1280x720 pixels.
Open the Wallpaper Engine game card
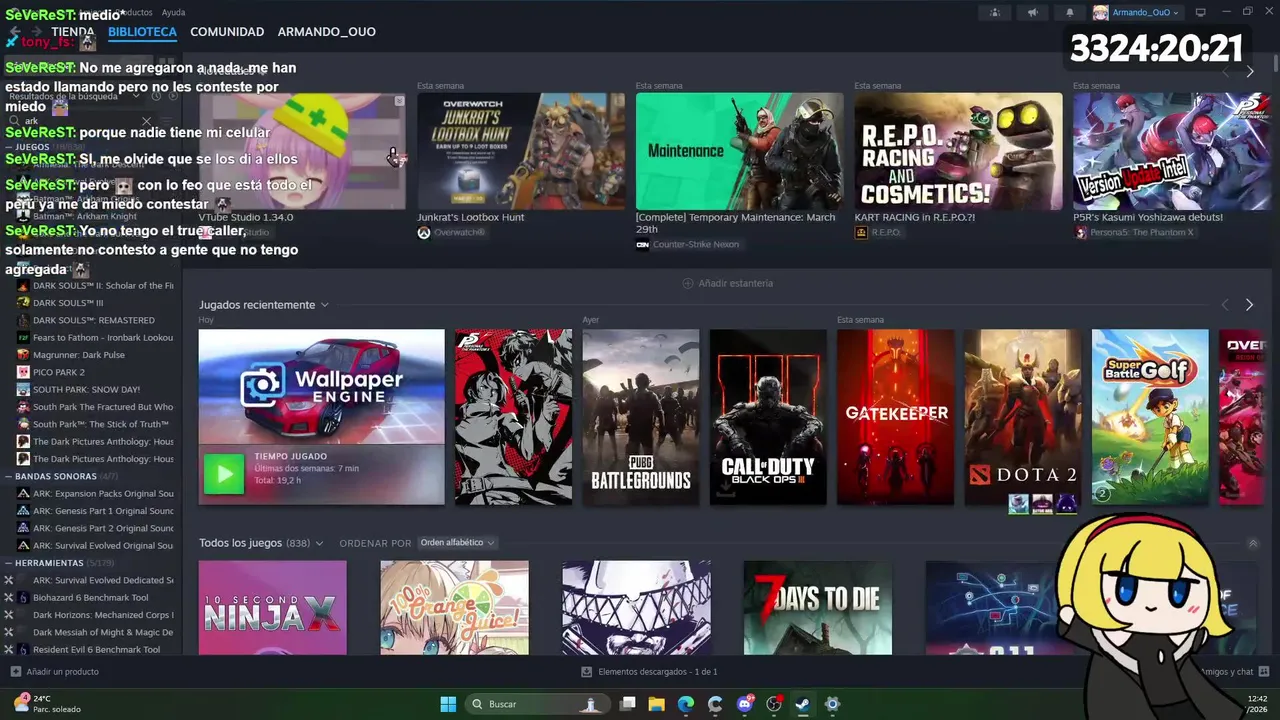[321, 387]
